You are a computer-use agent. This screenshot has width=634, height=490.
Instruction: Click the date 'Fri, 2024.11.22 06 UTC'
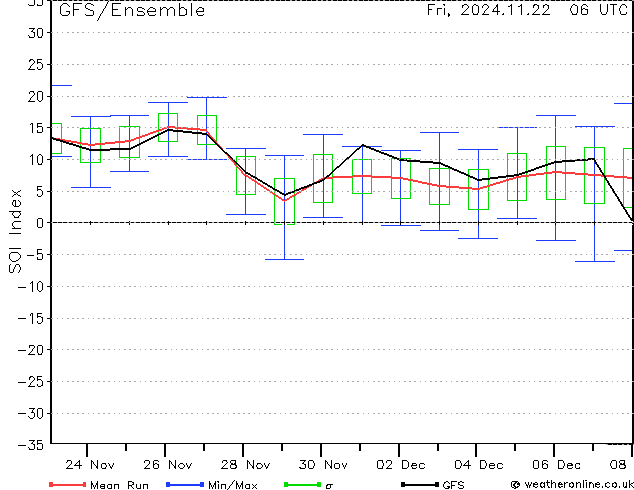click(527, 10)
